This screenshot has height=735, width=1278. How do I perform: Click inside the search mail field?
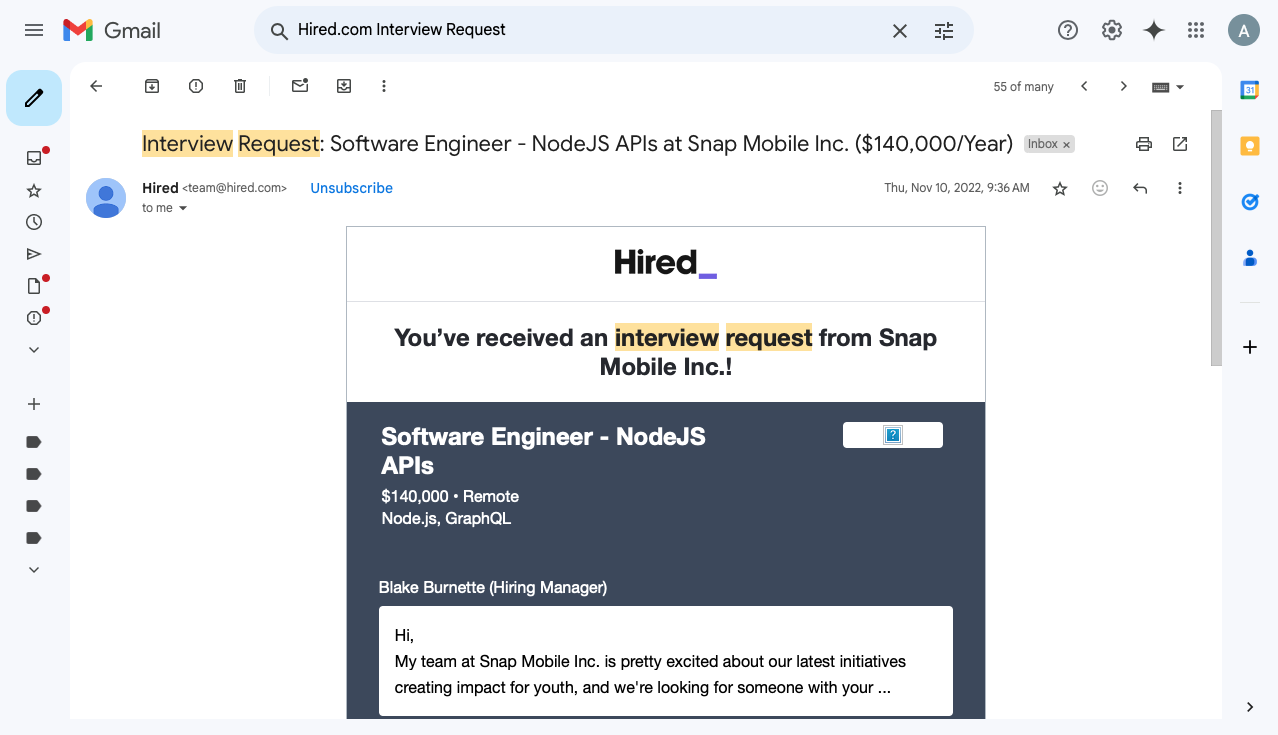pyautogui.click(x=550, y=31)
